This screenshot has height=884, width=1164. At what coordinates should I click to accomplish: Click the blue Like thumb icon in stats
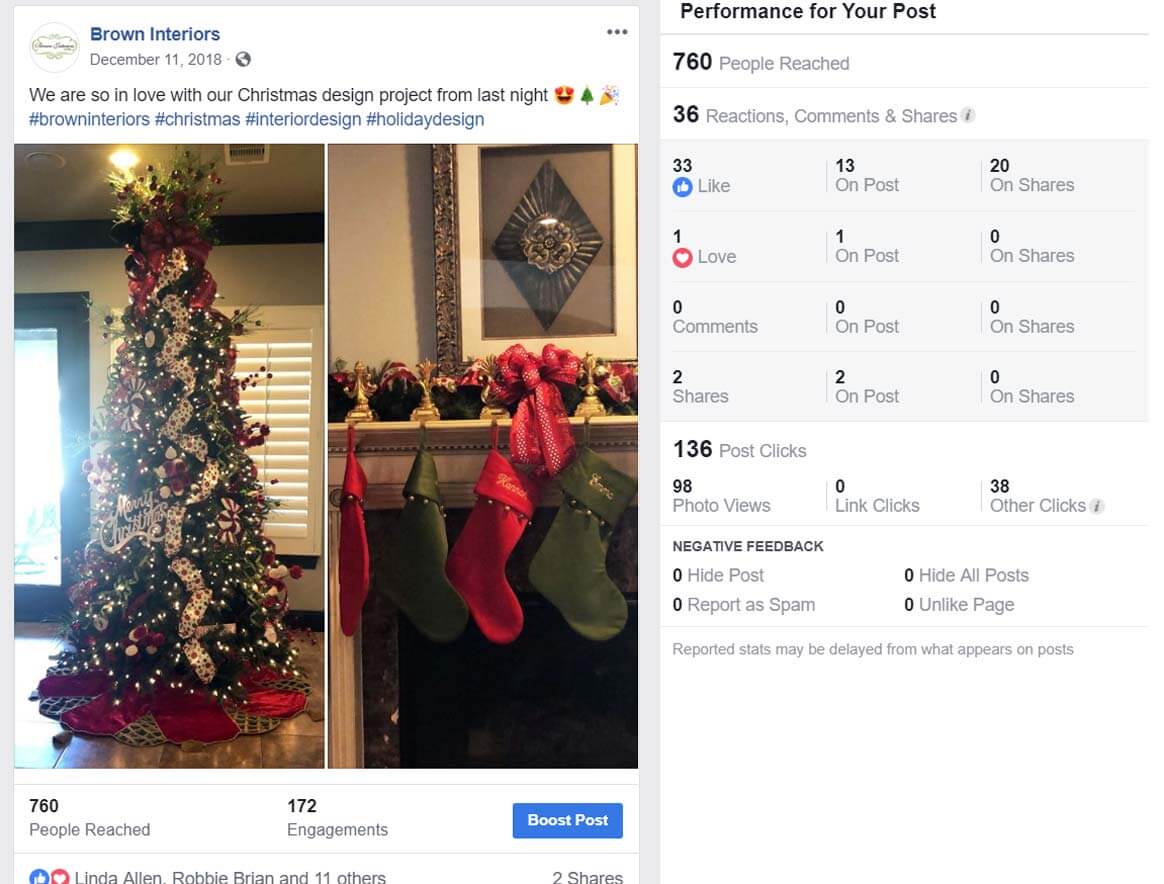click(x=682, y=186)
